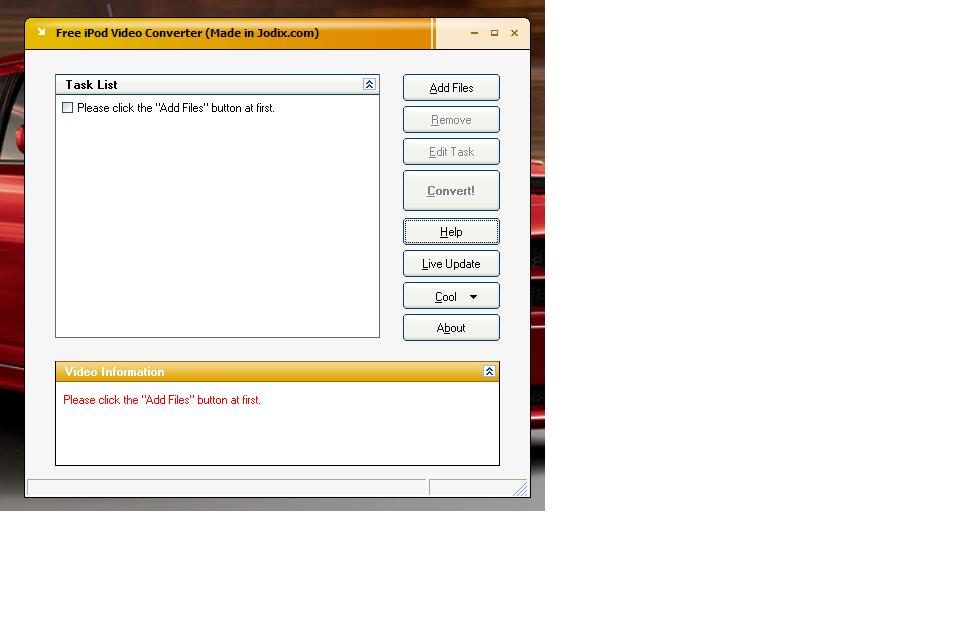Click the "Video Information" panel title
The height and width of the screenshot is (640, 962).
(115, 372)
